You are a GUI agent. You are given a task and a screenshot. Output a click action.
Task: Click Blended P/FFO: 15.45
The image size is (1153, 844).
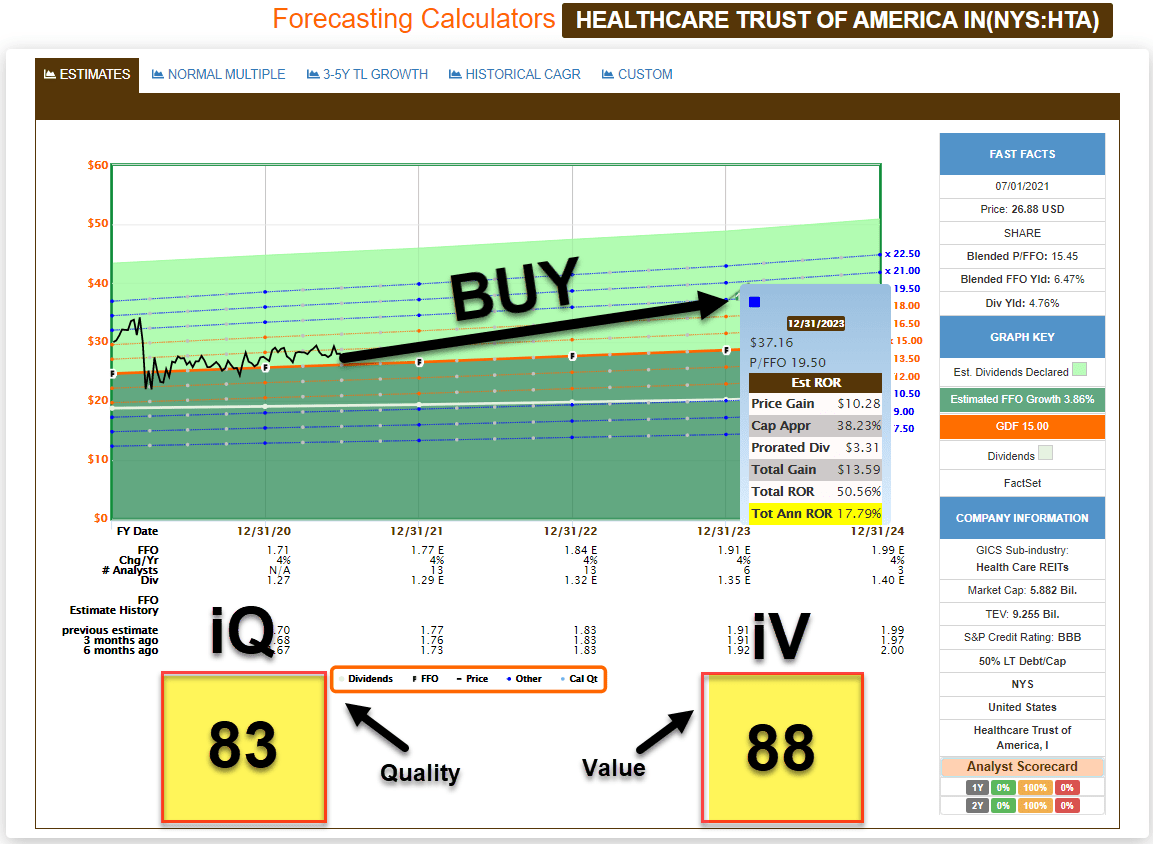[1022, 257]
